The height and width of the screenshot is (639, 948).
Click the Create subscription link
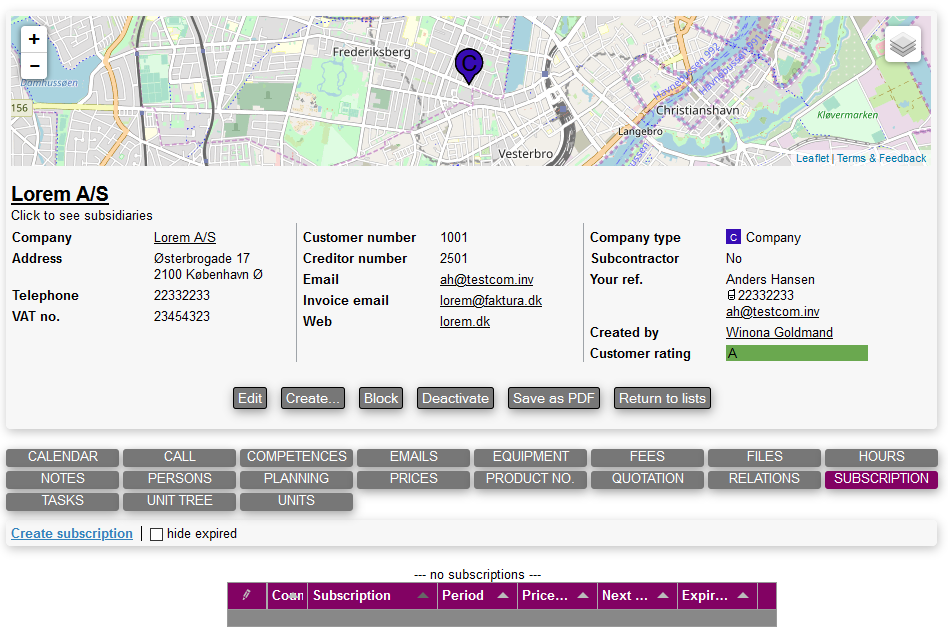[72, 534]
